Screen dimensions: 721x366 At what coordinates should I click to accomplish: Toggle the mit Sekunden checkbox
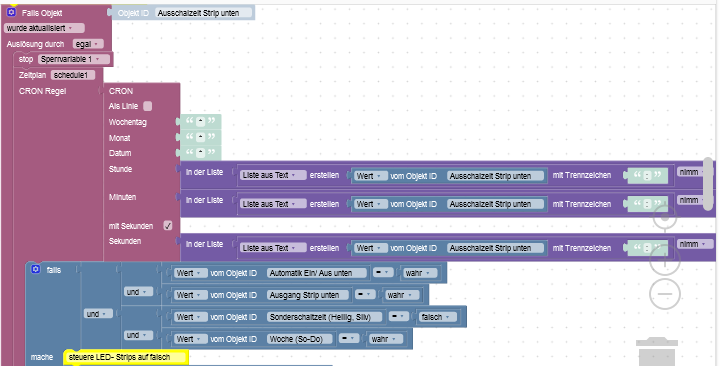168,226
